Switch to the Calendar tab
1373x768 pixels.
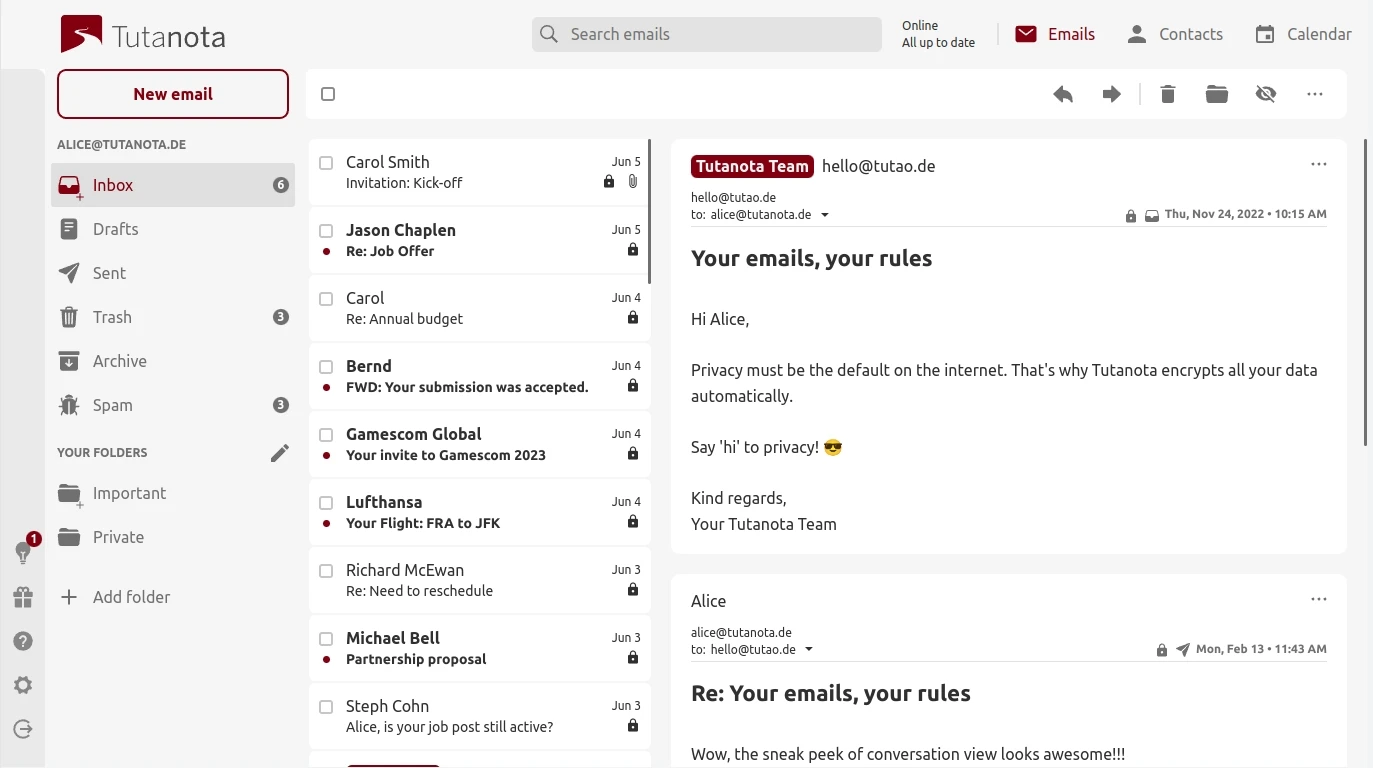coord(1304,34)
